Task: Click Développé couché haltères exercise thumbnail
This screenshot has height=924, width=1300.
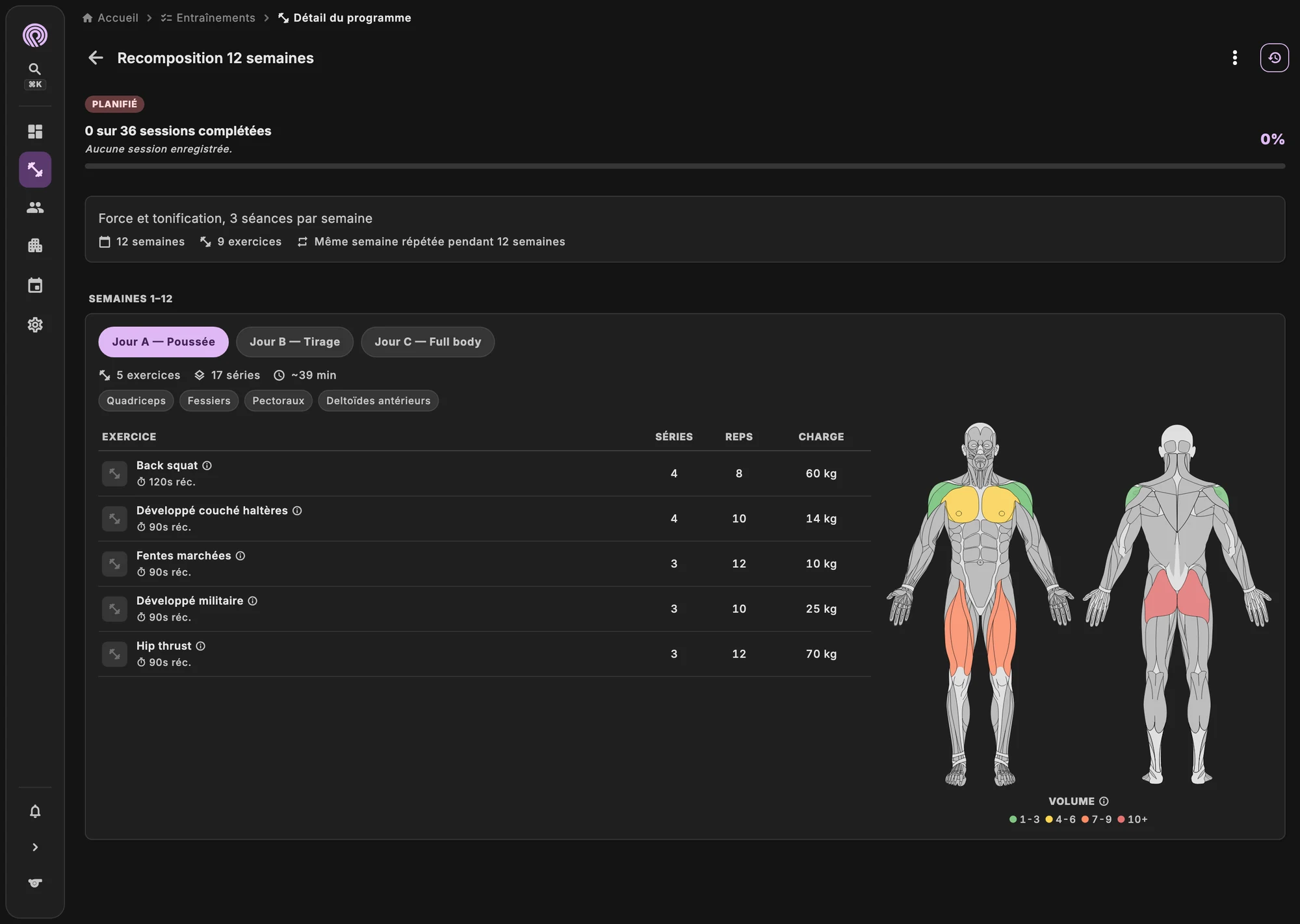Action: (x=114, y=519)
